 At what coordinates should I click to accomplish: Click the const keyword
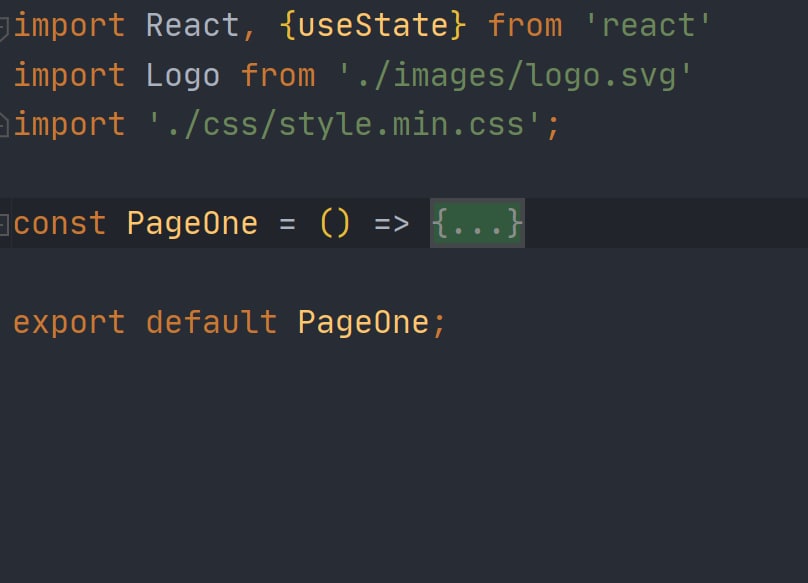(60, 224)
